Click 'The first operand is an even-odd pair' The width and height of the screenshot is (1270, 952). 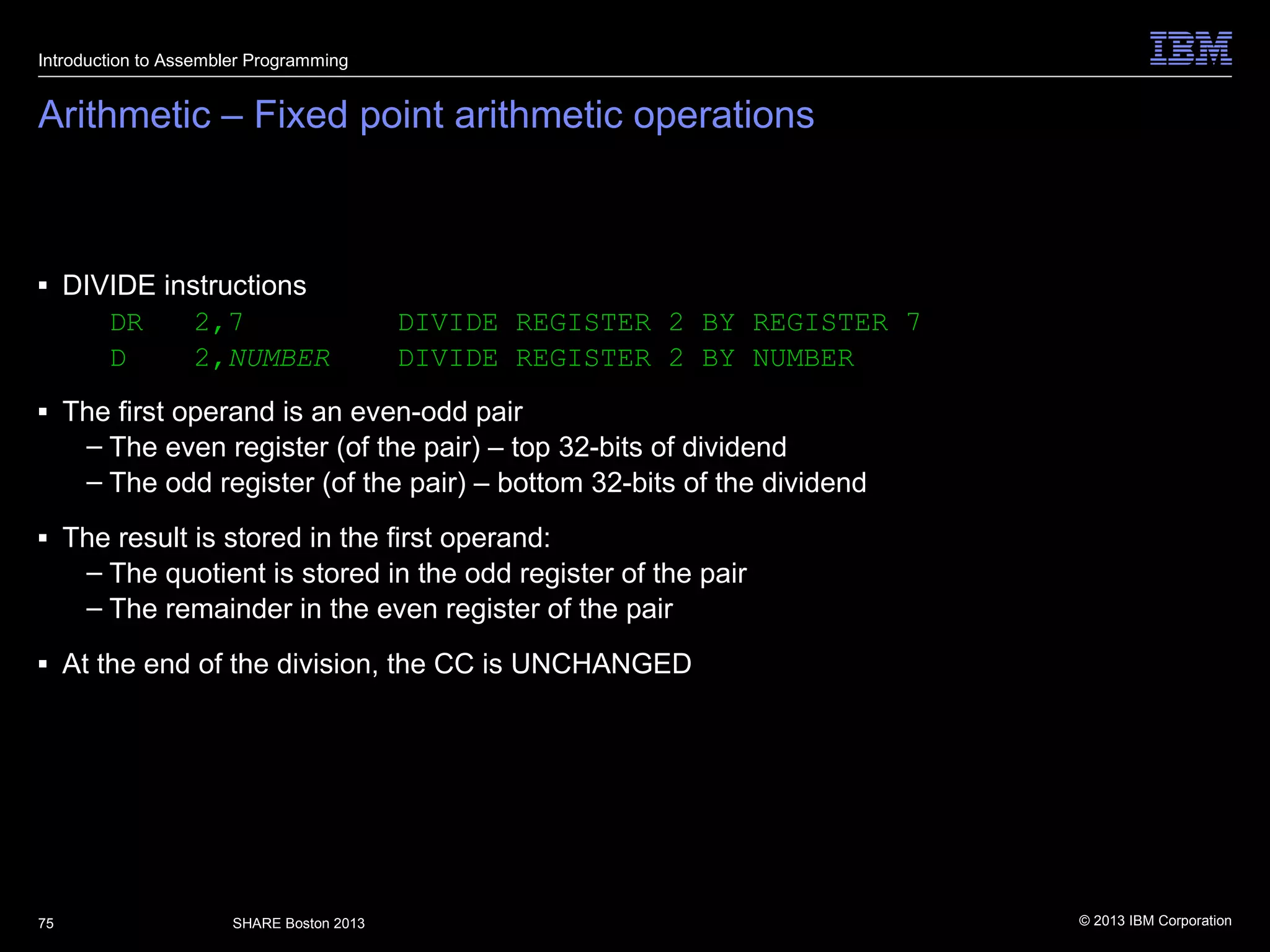292,412
